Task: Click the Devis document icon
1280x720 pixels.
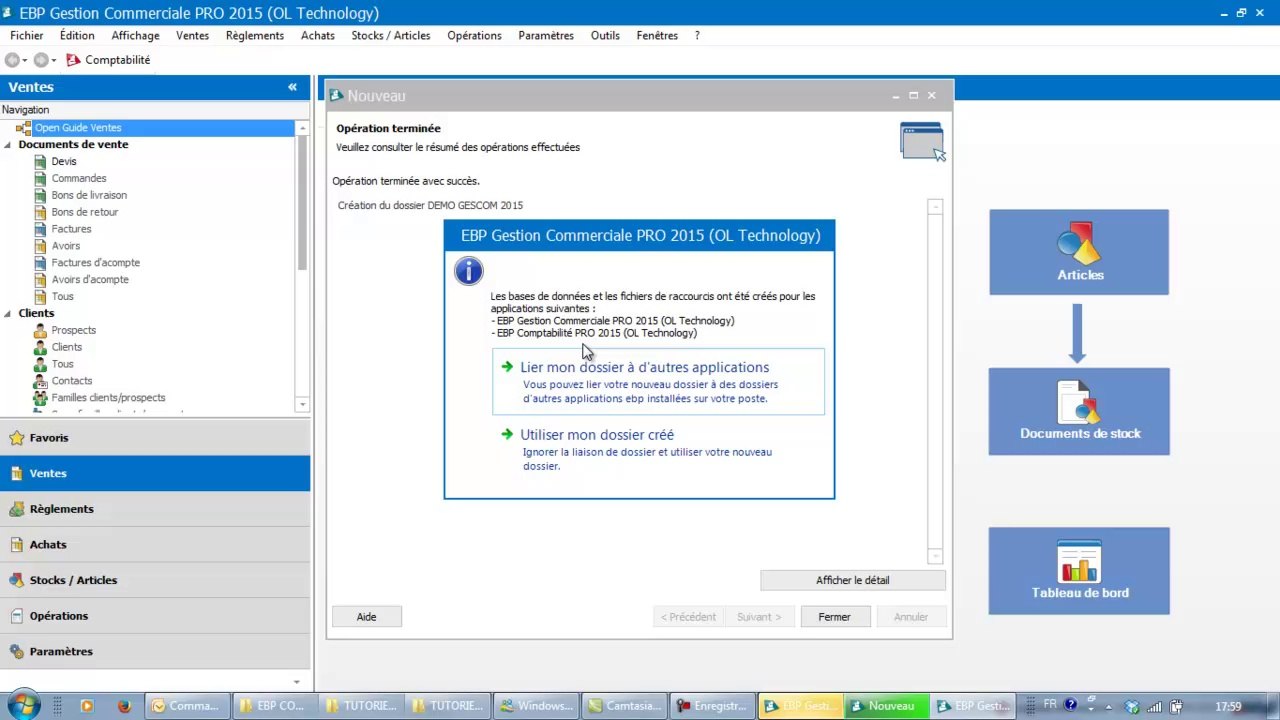Action: click(x=40, y=161)
